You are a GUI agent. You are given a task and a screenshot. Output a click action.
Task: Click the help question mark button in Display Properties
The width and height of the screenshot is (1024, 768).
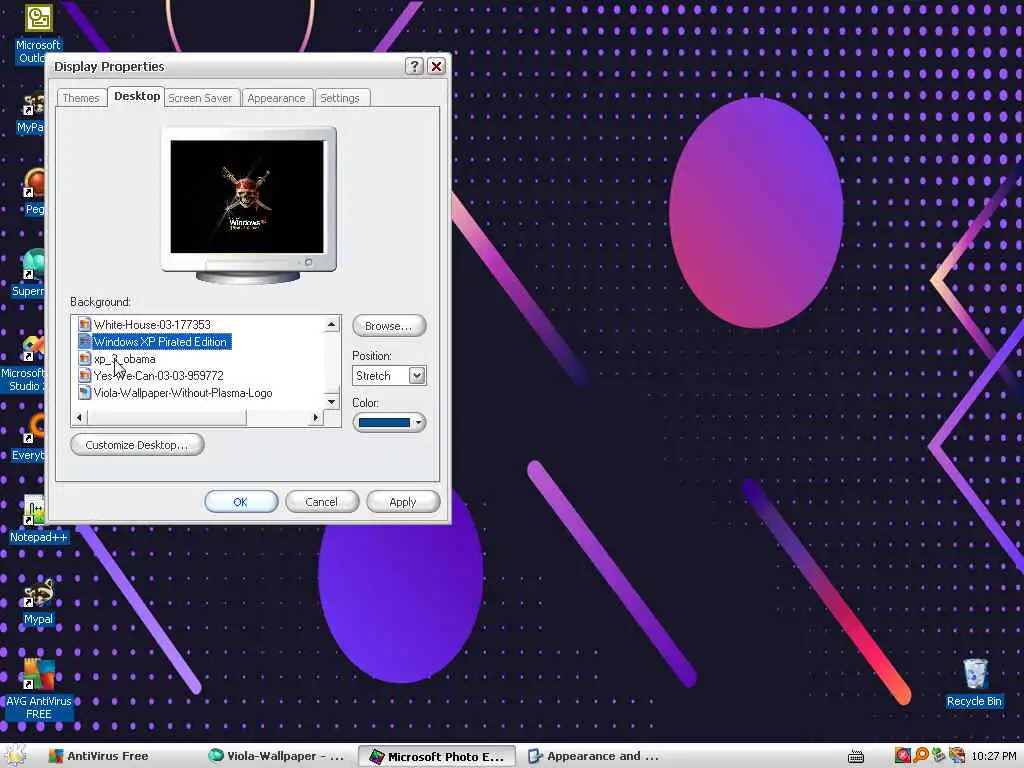click(x=414, y=66)
